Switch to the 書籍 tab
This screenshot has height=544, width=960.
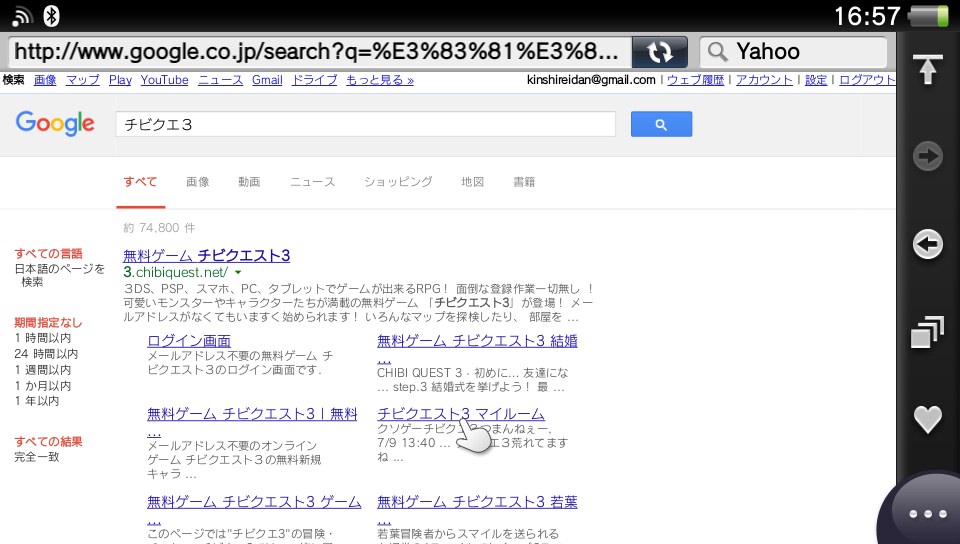(x=524, y=182)
